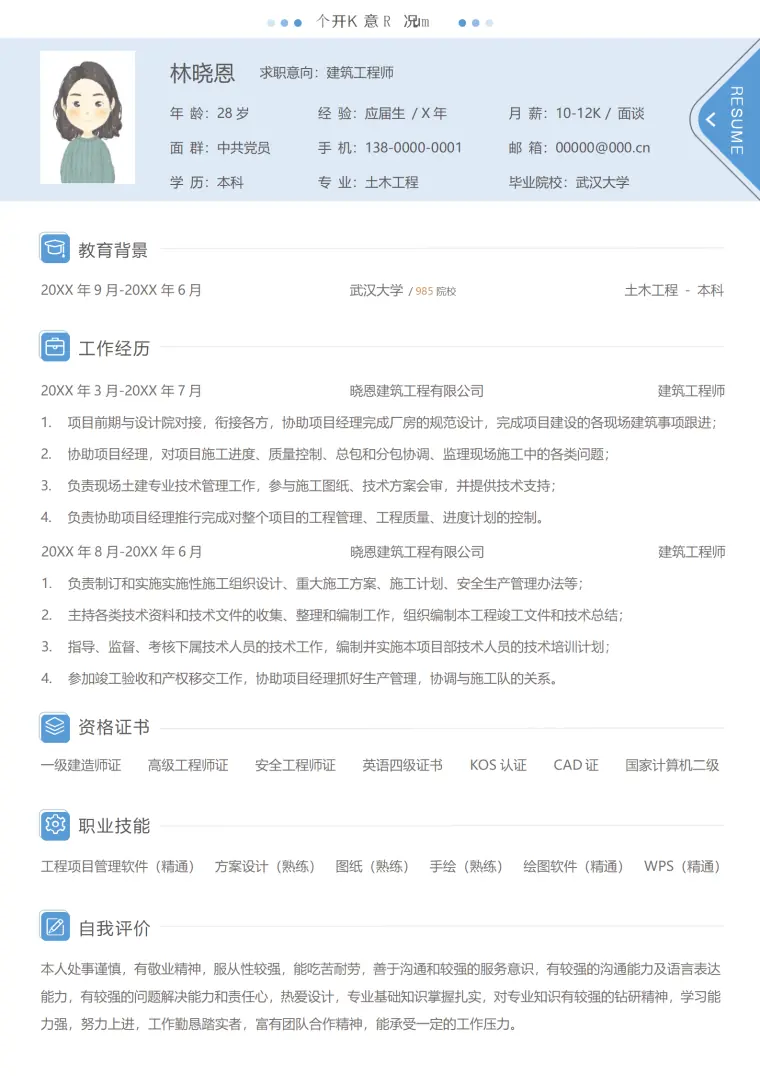Image resolution: width=760 pixels, height=1076 pixels.
Task: Click the CAD 证 certificate
Action: [576, 765]
